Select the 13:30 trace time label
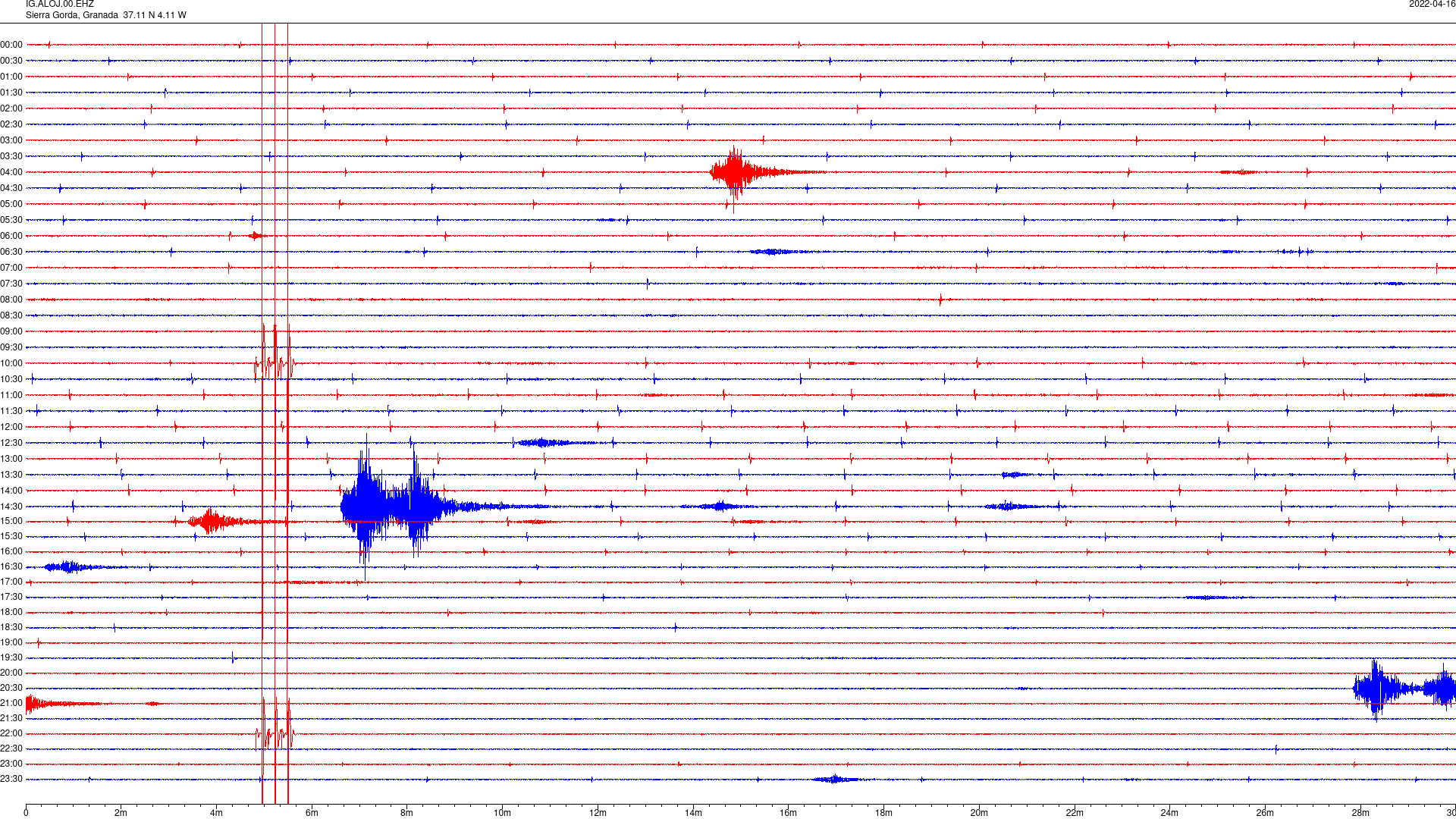This screenshot has width=1456, height=819. (11, 475)
